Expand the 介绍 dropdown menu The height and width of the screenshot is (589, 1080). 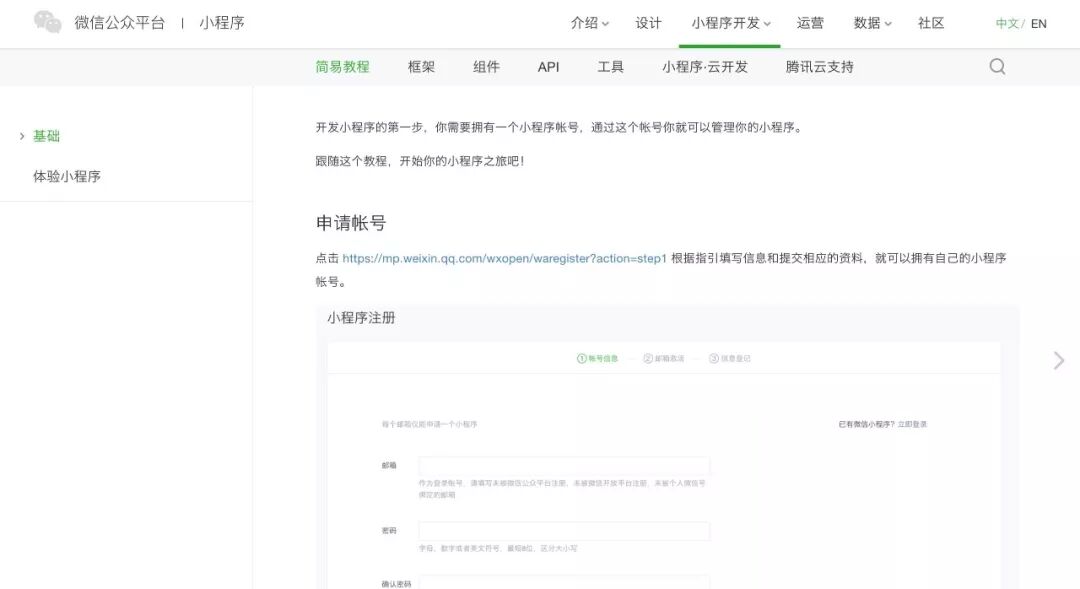click(590, 23)
